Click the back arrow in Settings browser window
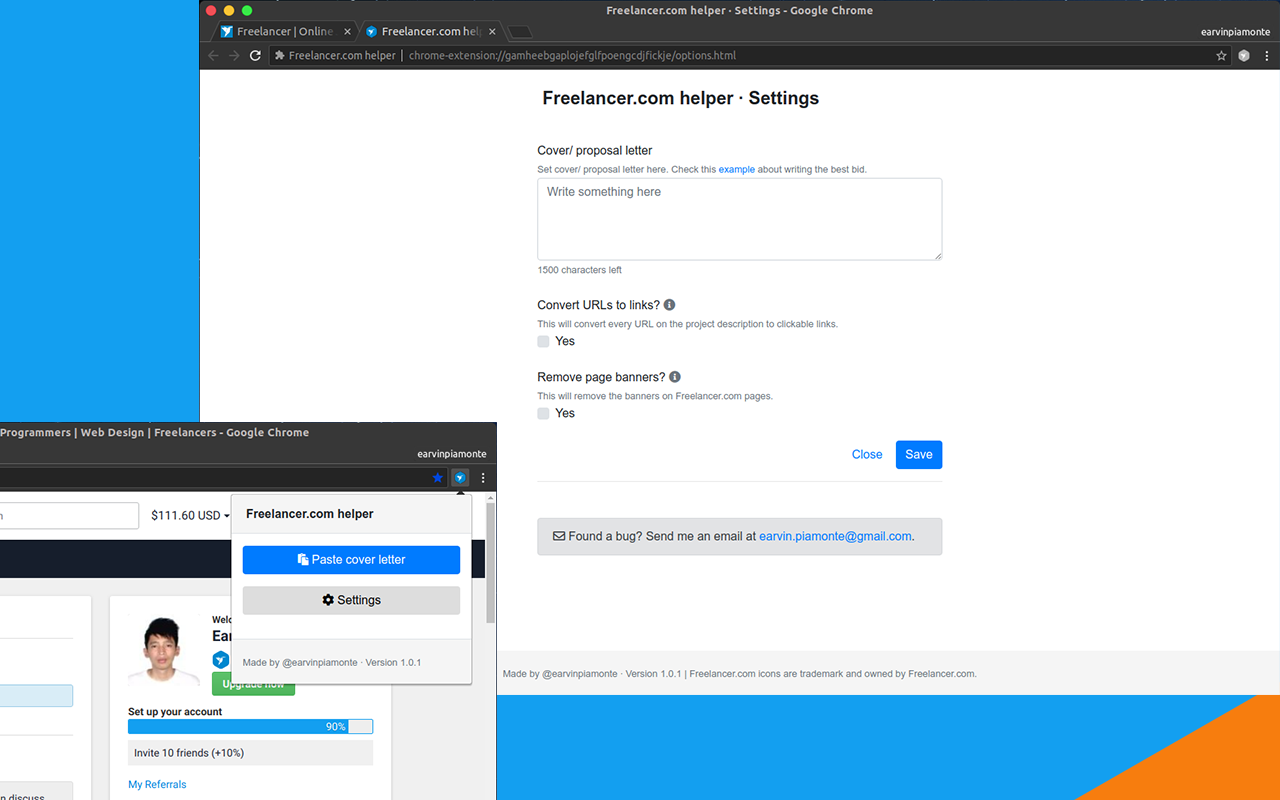The width and height of the screenshot is (1280, 800). pyautogui.click(x=213, y=56)
